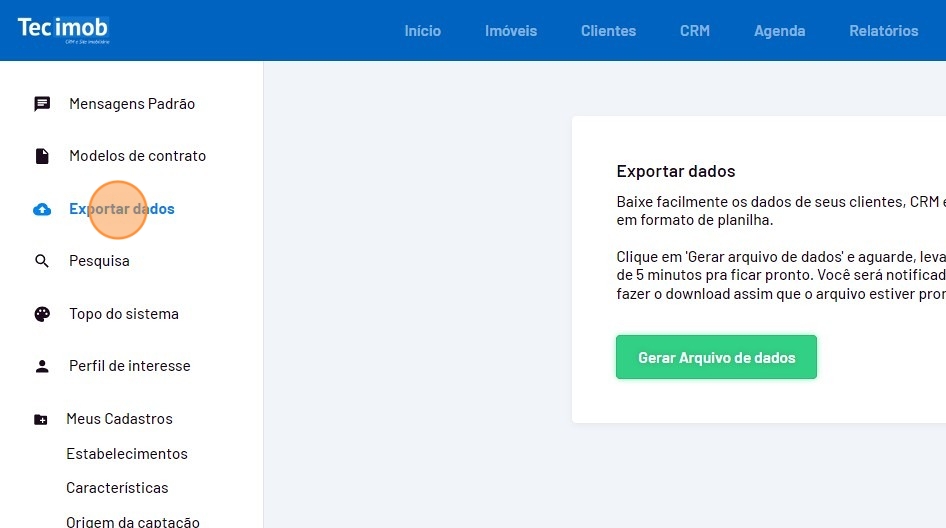Open the Agenda menu item
The width and height of the screenshot is (946, 528).
779,31
